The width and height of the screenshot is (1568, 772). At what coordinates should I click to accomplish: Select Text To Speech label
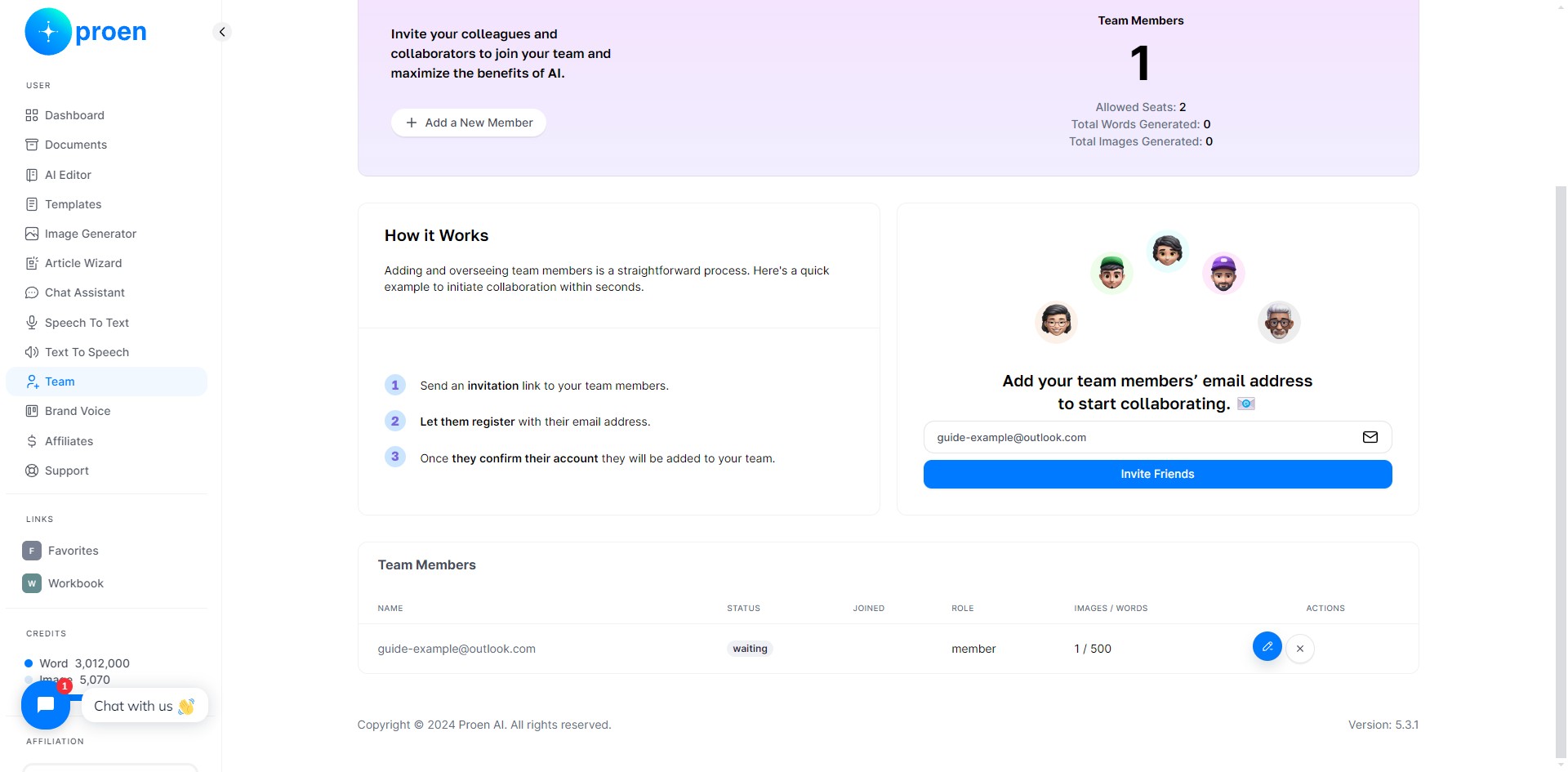(87, 352)
